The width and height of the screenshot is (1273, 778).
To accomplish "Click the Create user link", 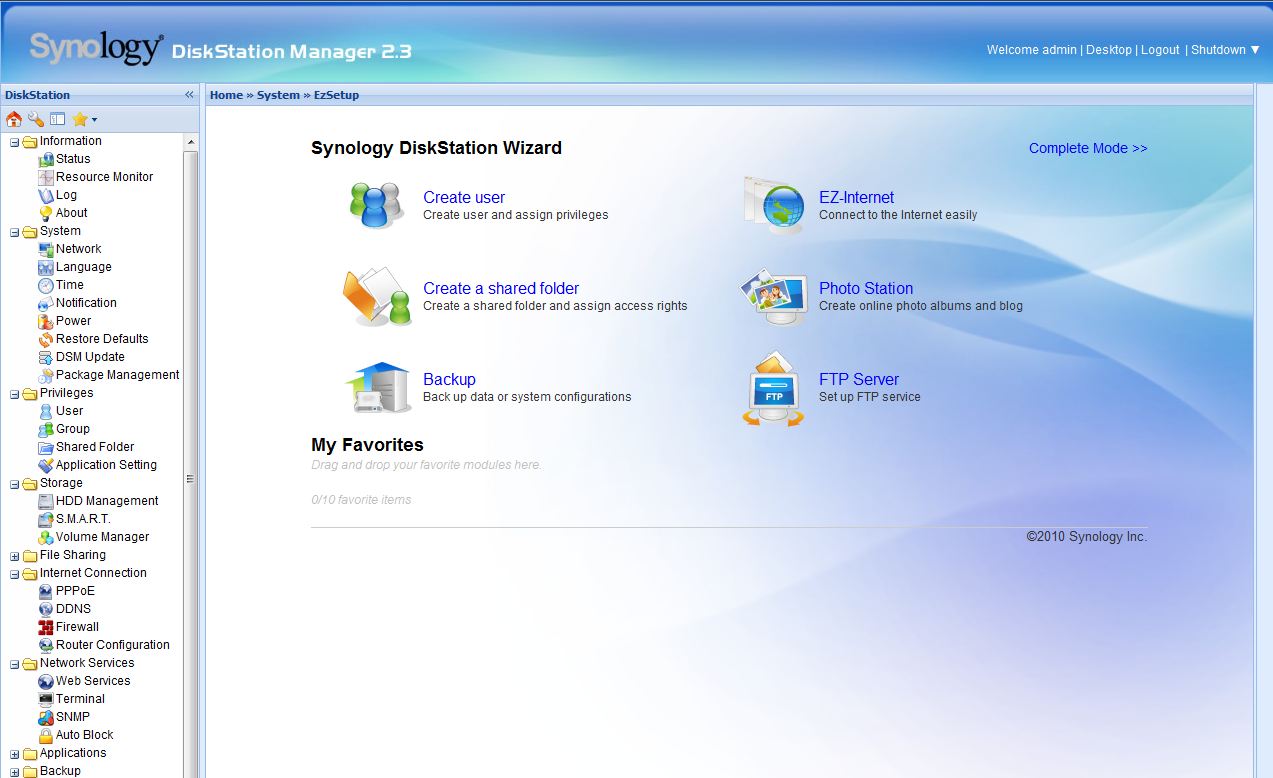I will [x=464, y=197].
